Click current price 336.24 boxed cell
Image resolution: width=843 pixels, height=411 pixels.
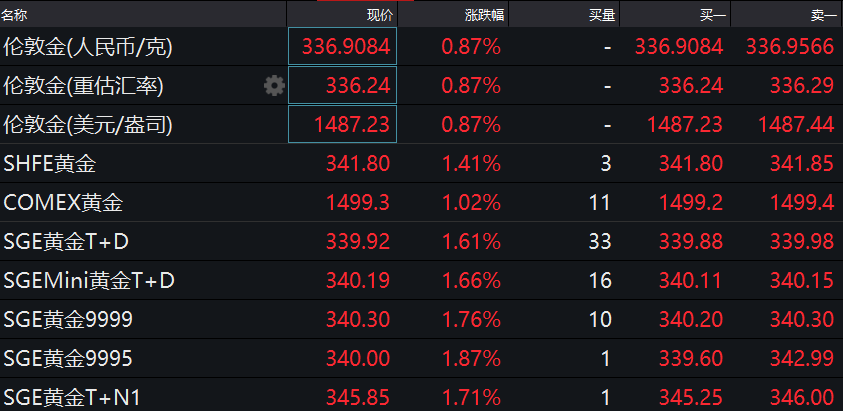click(x=342, y=85)
